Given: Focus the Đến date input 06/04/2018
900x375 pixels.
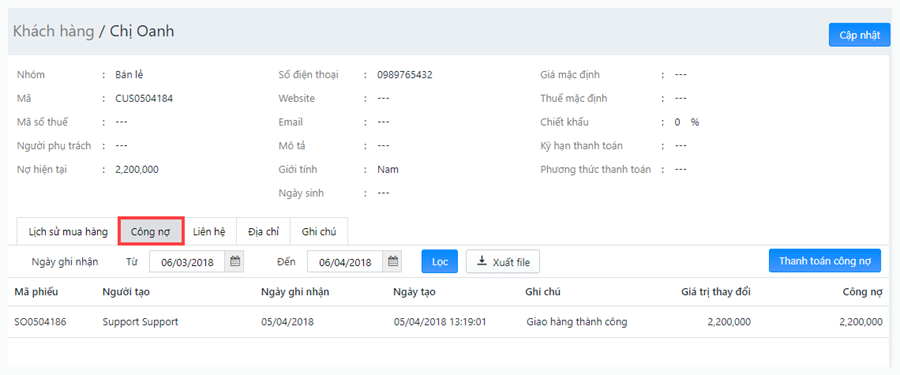Looking at the screenshot, I should coord(345,262).
